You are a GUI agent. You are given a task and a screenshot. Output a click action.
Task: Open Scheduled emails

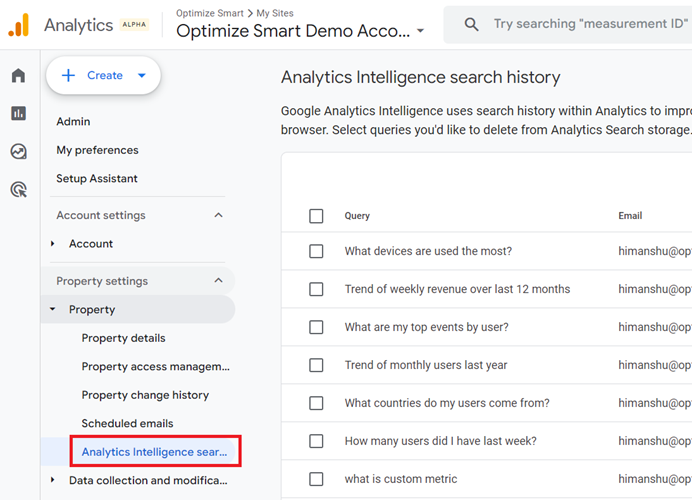[x=128, y=423]
